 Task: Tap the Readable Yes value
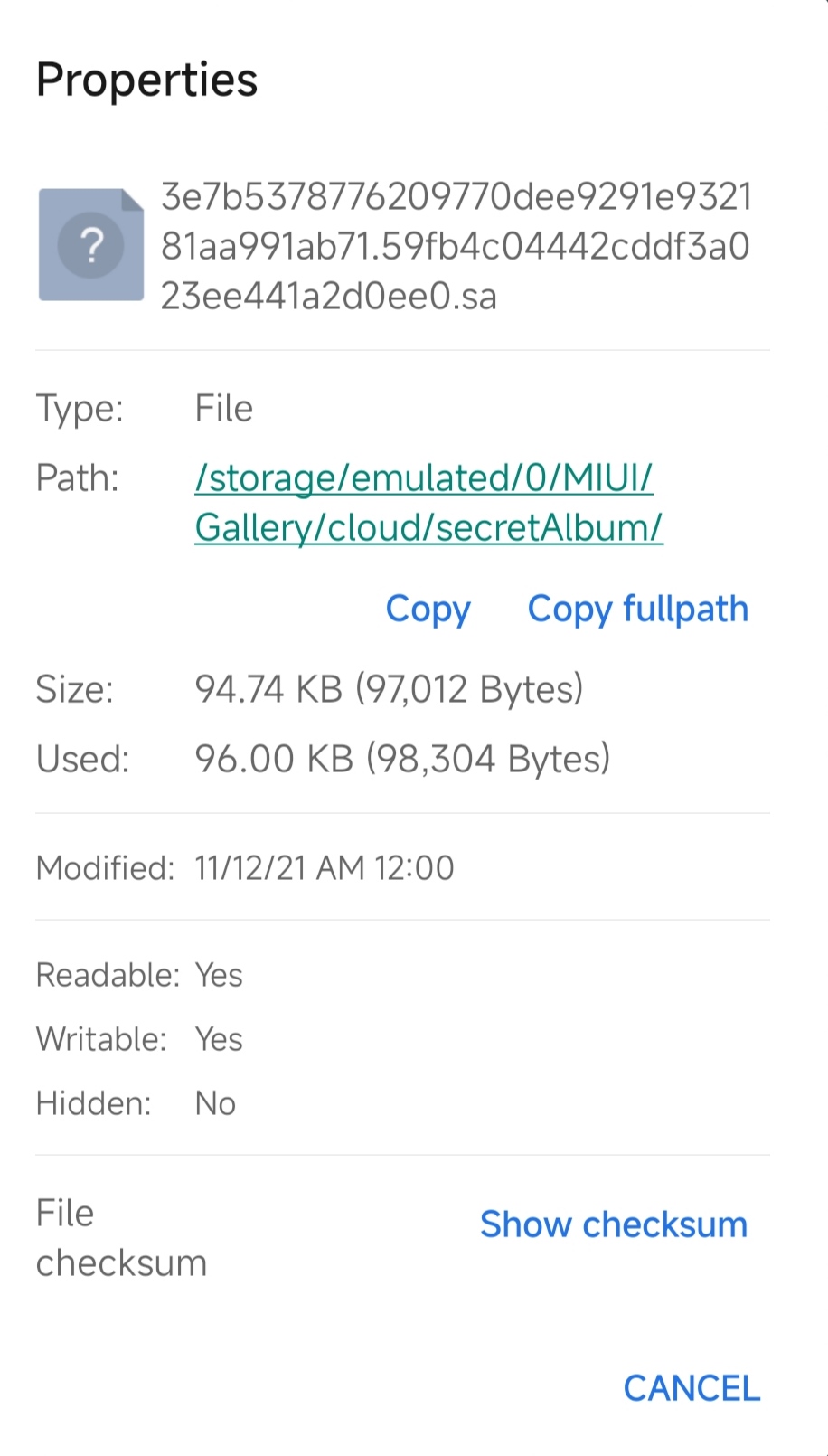(219, 975)
